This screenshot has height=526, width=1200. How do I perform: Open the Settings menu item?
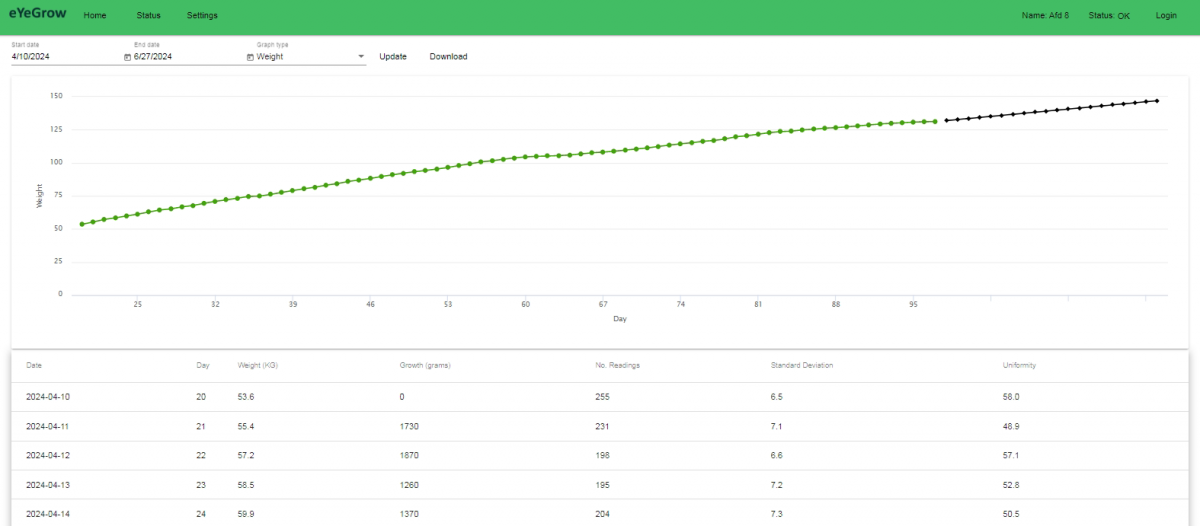point(202,16)
